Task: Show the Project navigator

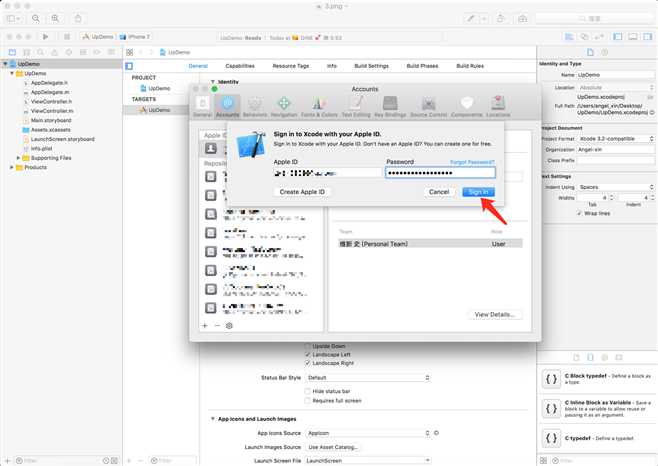Action: 12,52
